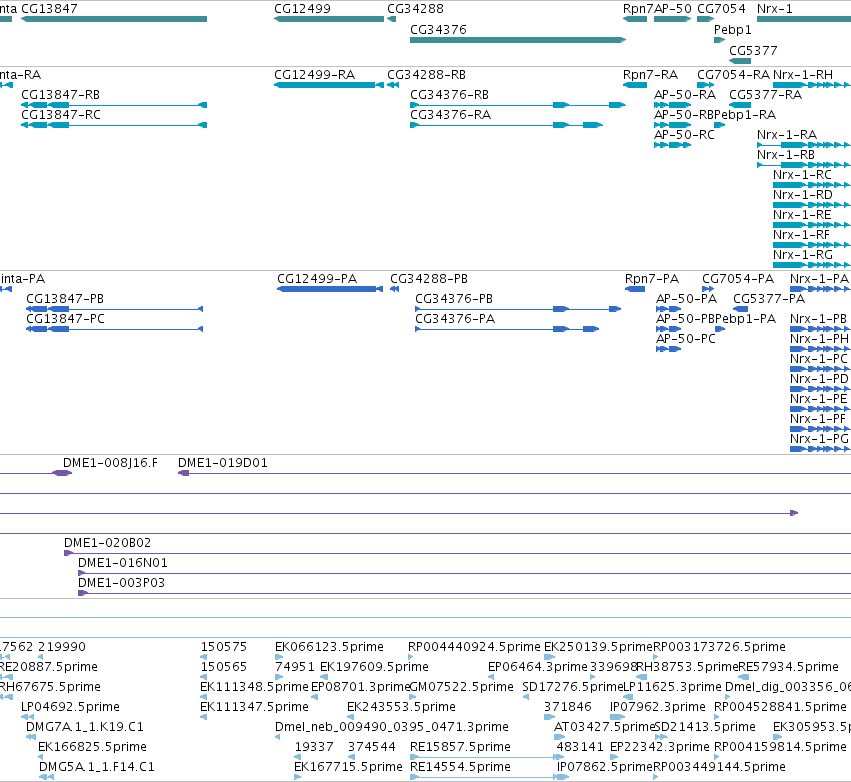The width and height of the screenshot is (851, 782).
Task: Open the CG34376-PA protein label
Action: (455, 319)
